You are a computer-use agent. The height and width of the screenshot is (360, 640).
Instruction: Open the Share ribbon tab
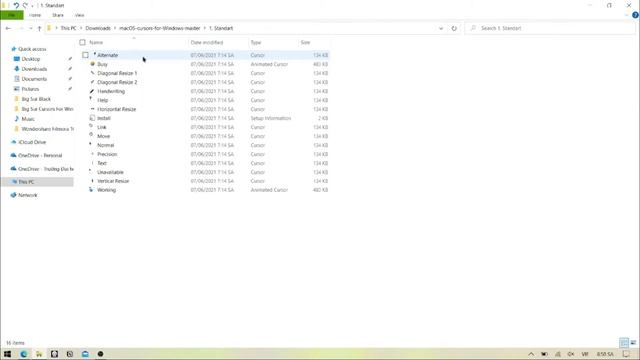pyautogui.click(x=58, y=15)
